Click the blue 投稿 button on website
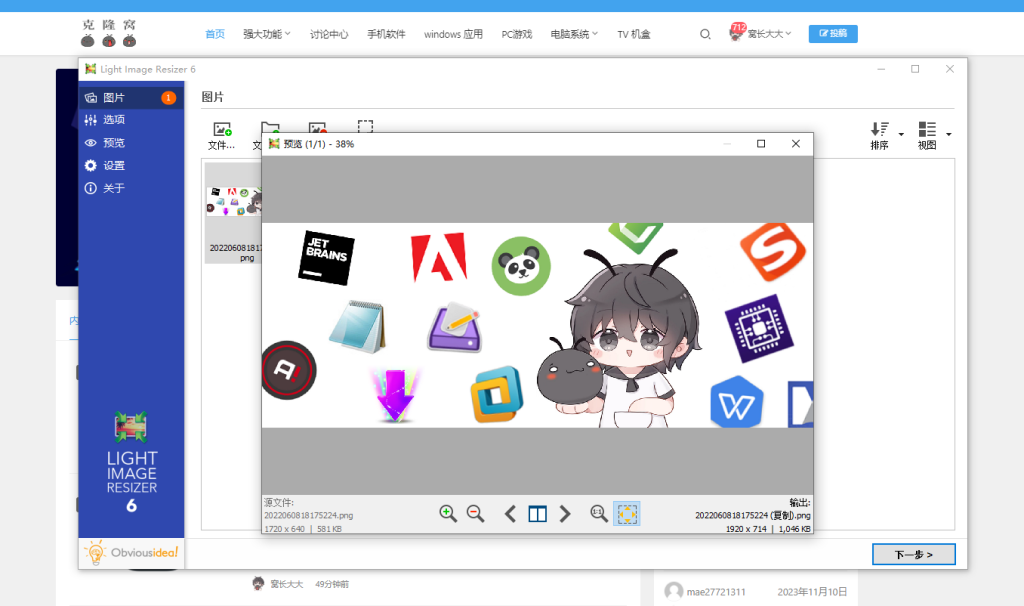 833,33
